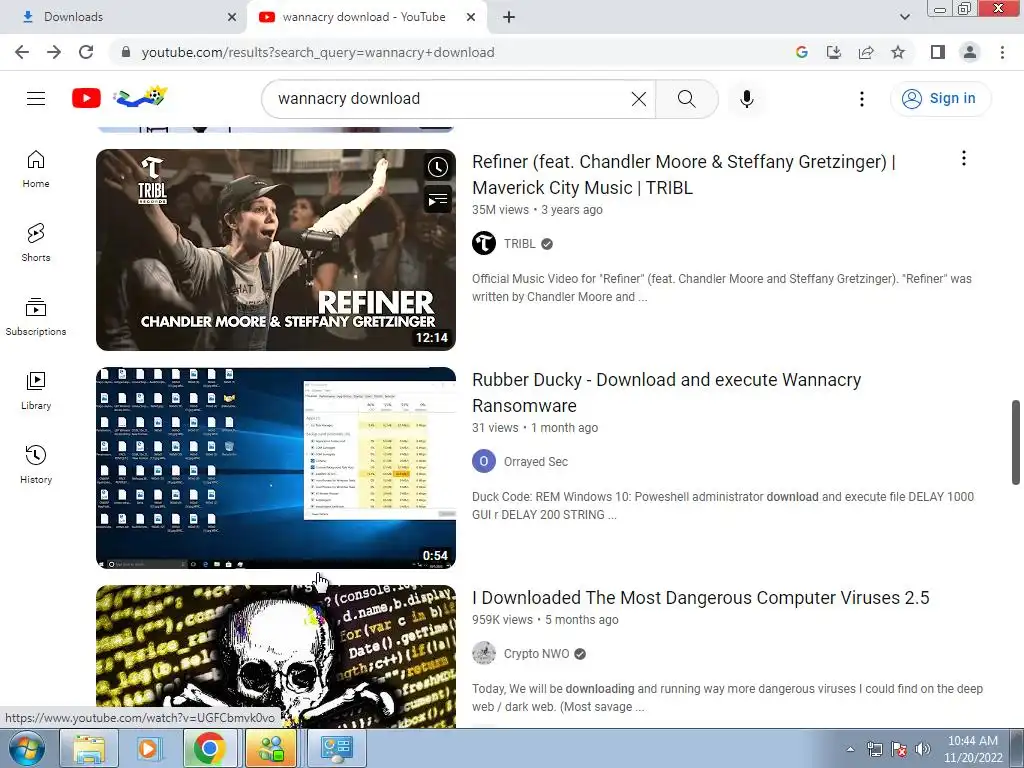Screen dimensions: 1024x768
Task: Open the Chrome profile avatar
Action: pyautogui.click(x=970, y=52)
